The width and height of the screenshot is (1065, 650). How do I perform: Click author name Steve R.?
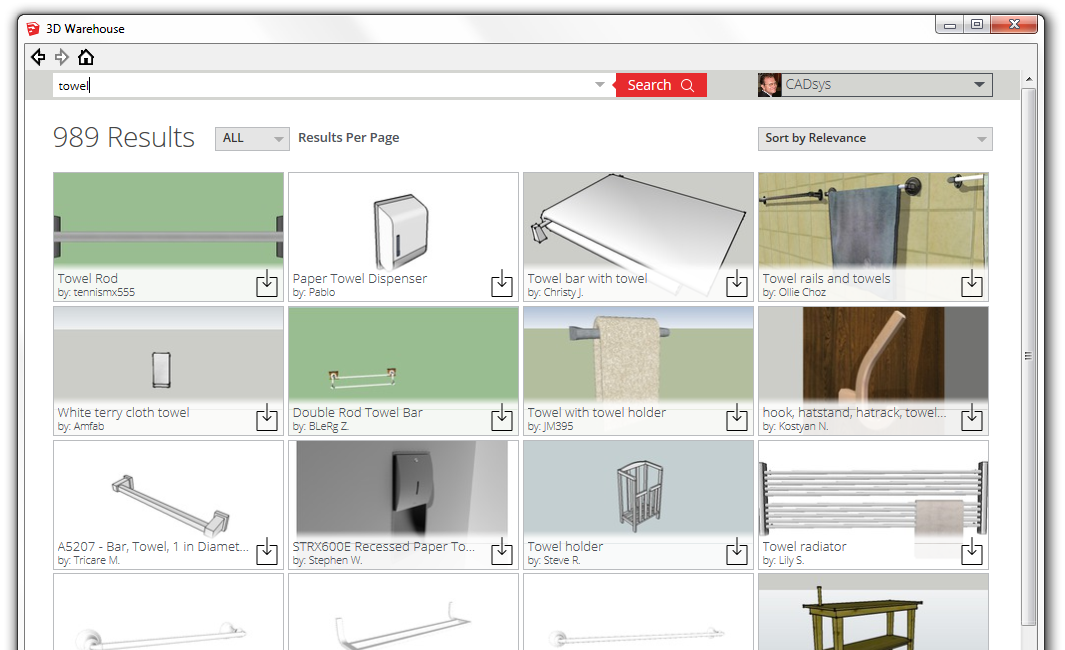[x=562, y=560]
